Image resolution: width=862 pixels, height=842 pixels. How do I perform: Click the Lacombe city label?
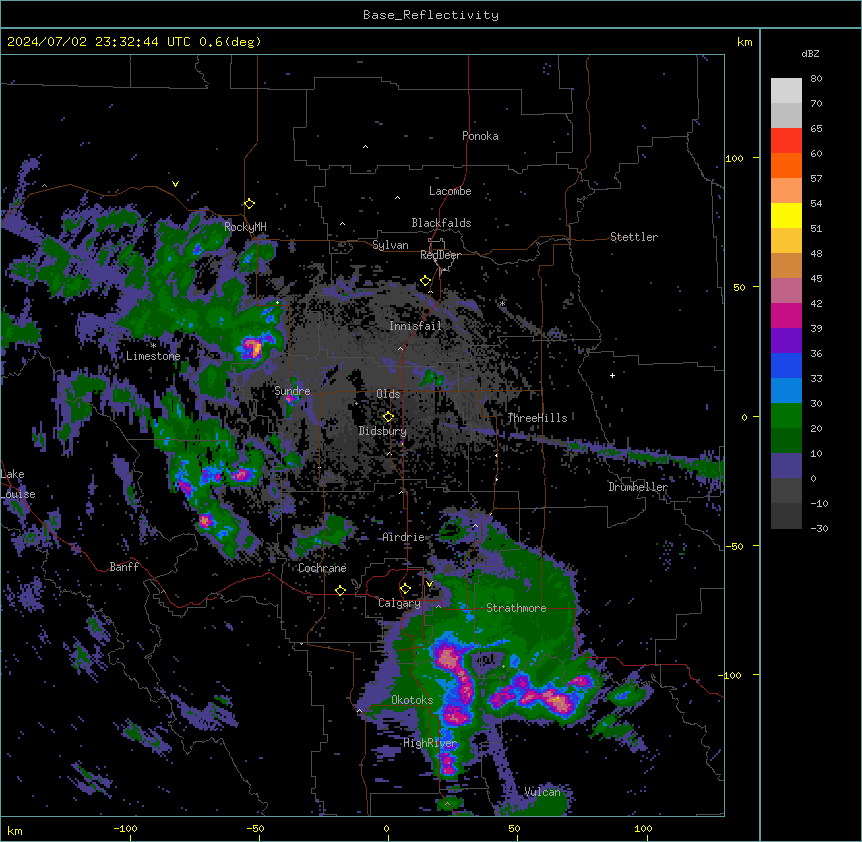coord(450,191)
